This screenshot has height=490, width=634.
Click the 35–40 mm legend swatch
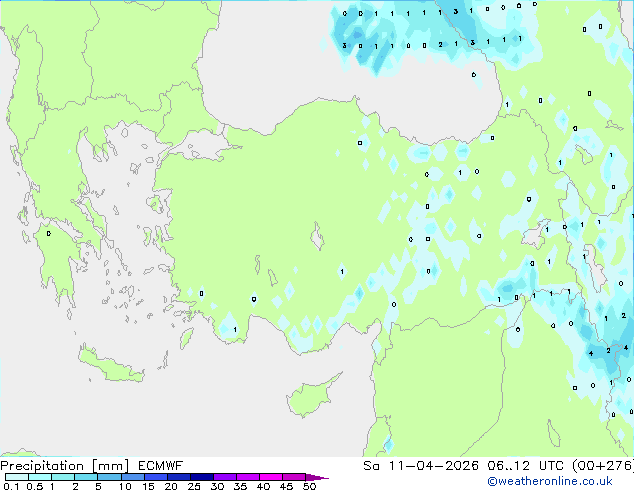247,477
